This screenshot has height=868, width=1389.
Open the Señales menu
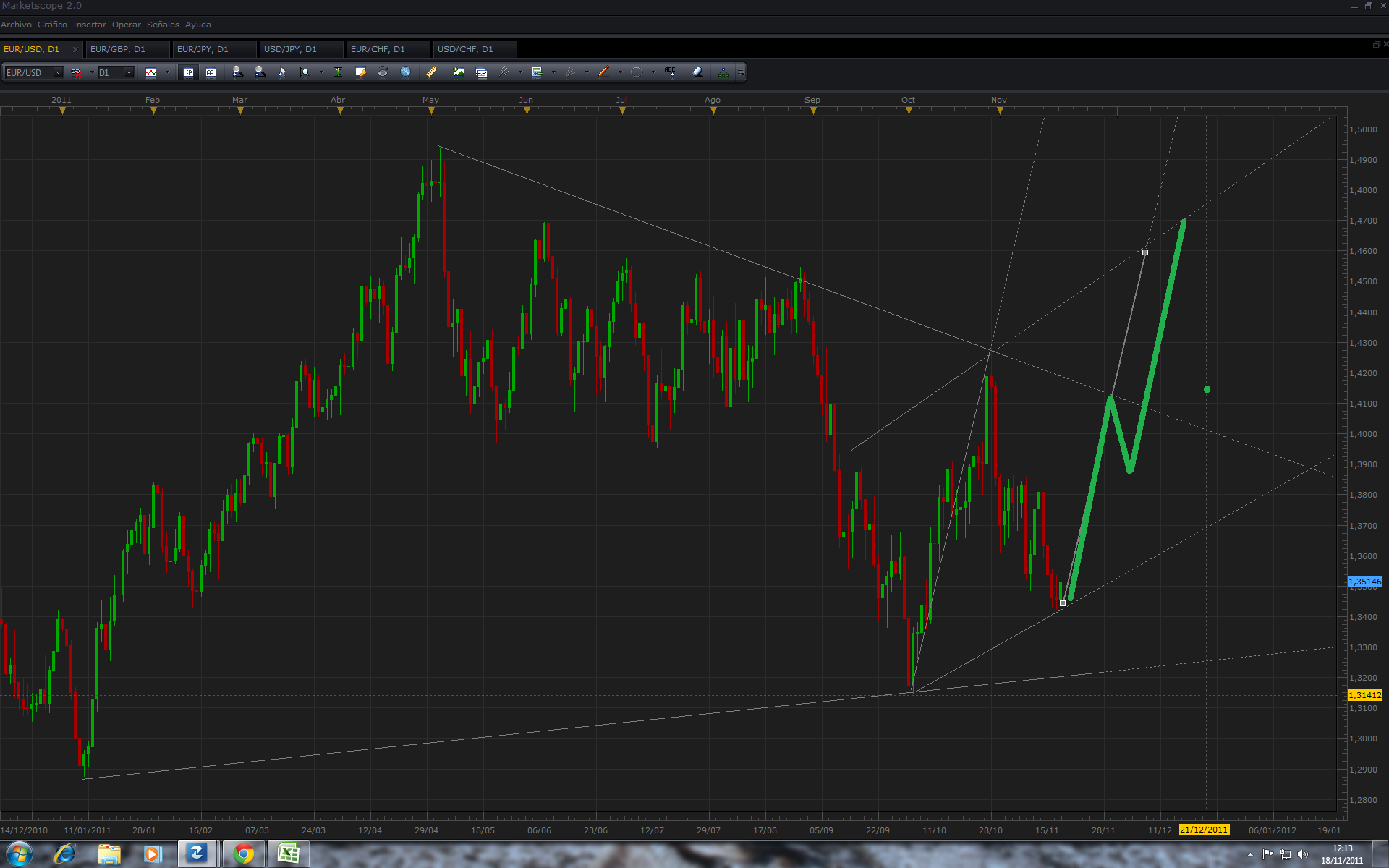(x=163, y=25)
